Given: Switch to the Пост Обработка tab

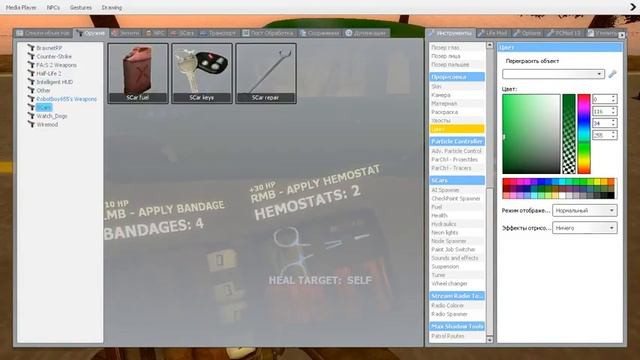Looking at the screenshot, I should coord(268,33).
